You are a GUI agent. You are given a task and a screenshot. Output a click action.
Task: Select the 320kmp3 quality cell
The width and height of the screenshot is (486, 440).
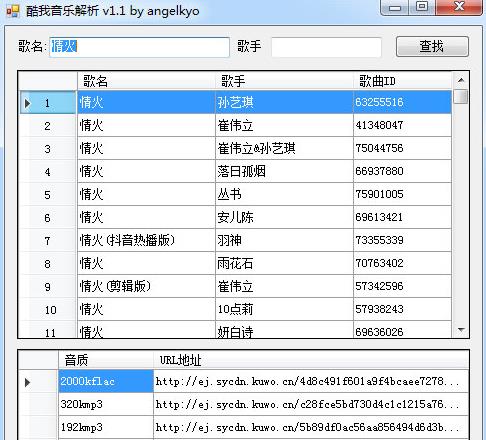[106, 404]
